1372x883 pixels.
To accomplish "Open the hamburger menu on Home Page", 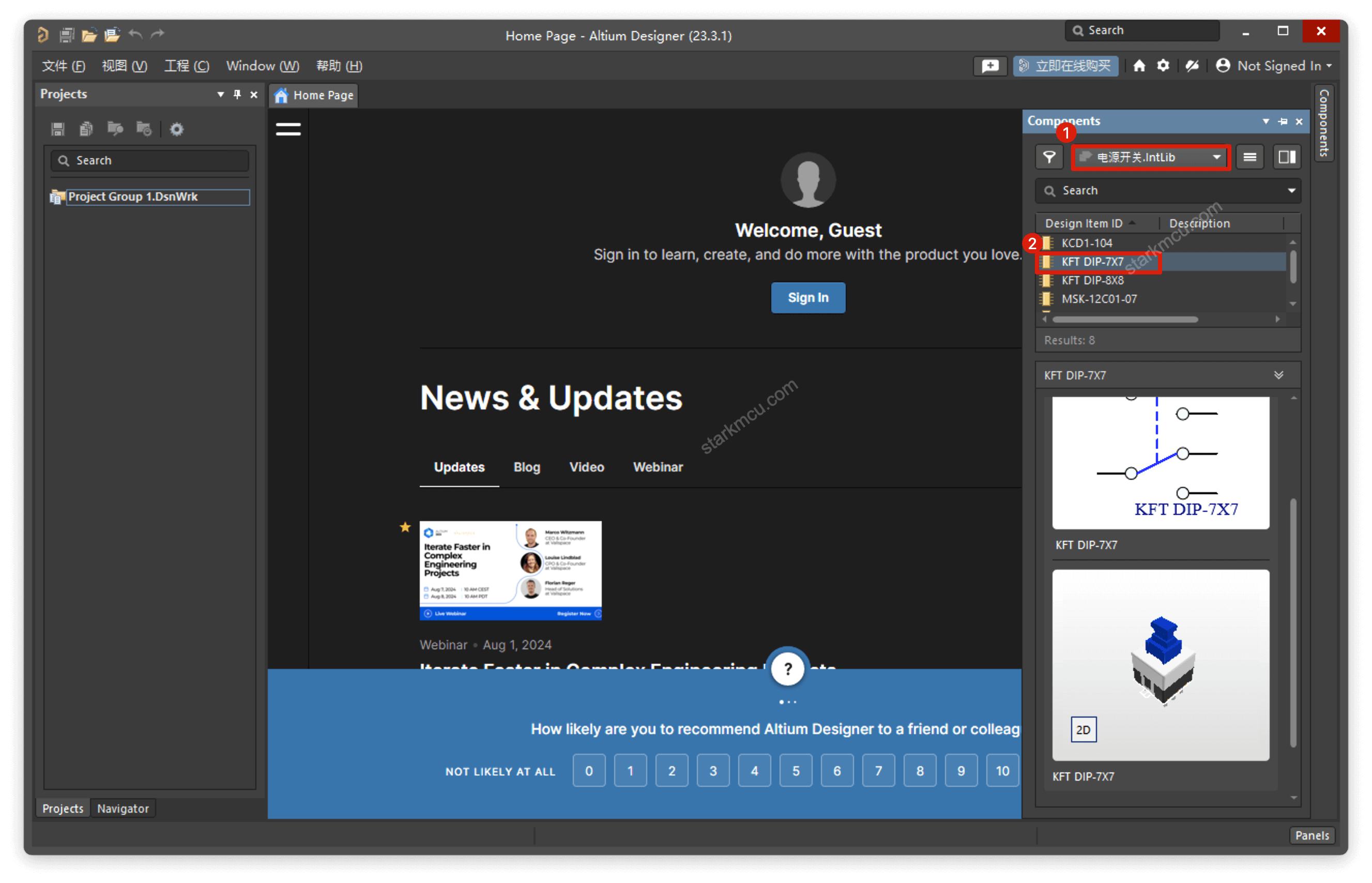I will [x=288, y=130].
